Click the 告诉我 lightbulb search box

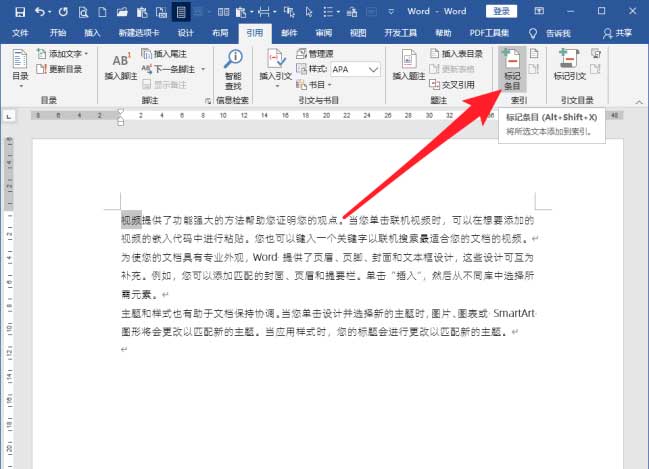click(550, 33)
